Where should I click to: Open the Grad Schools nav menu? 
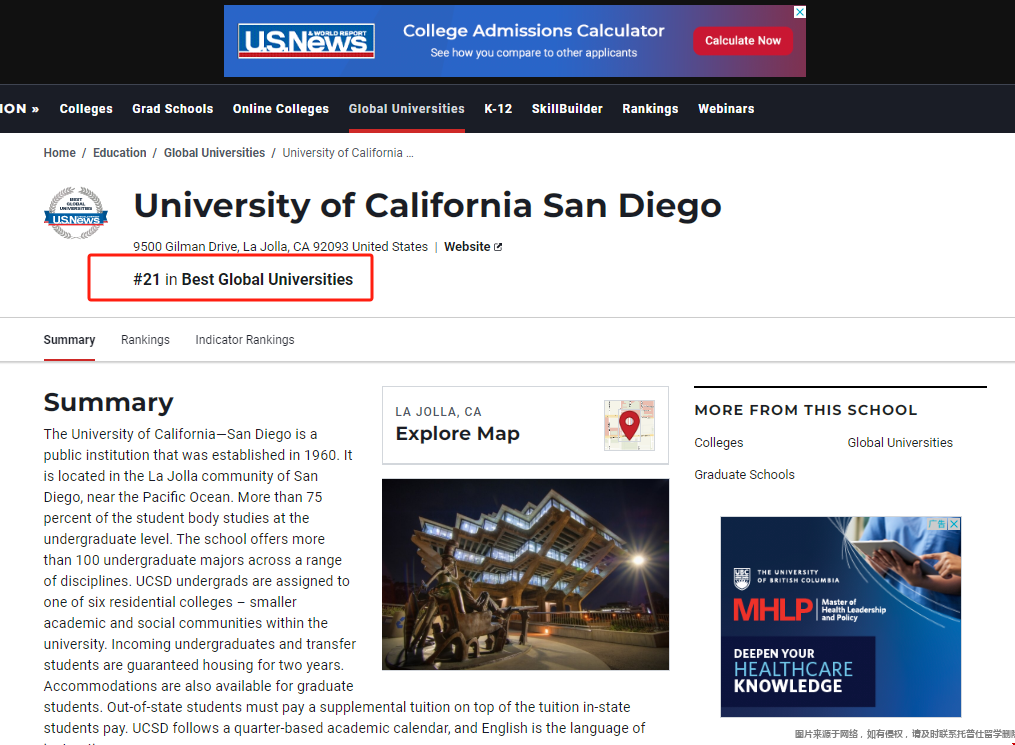[x=173, y=109]
